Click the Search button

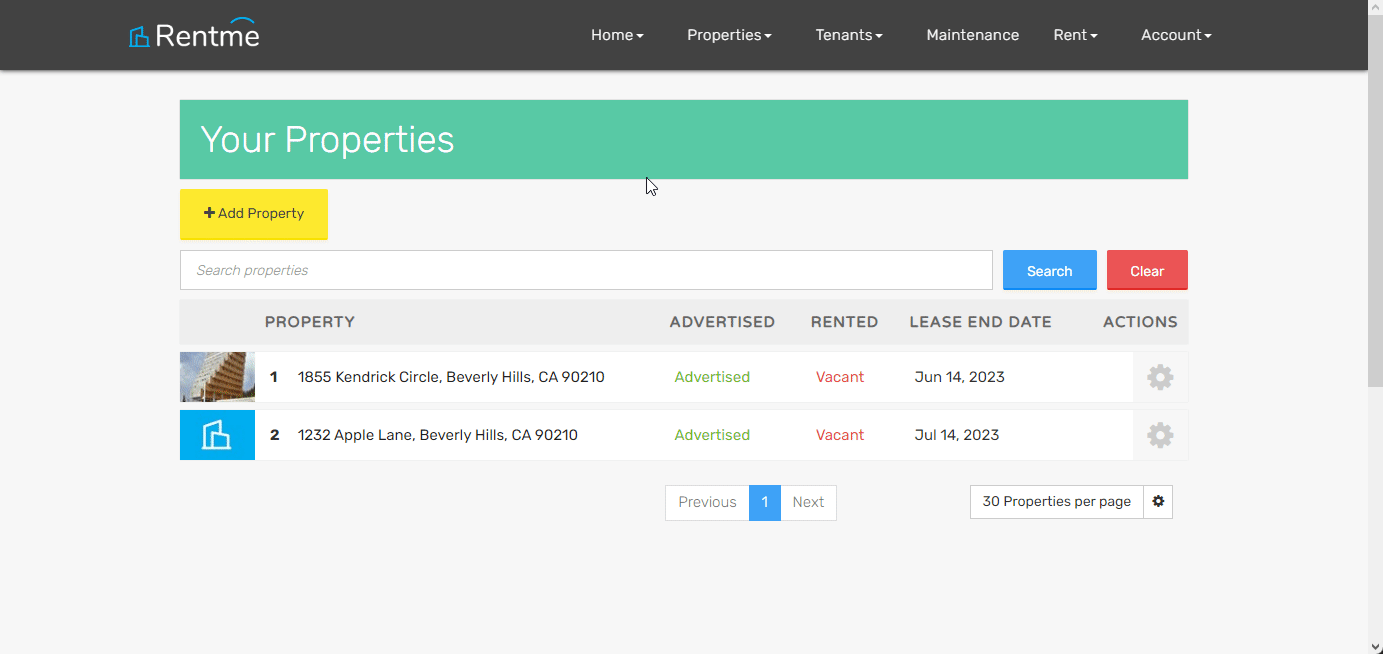click(1049, 270)
